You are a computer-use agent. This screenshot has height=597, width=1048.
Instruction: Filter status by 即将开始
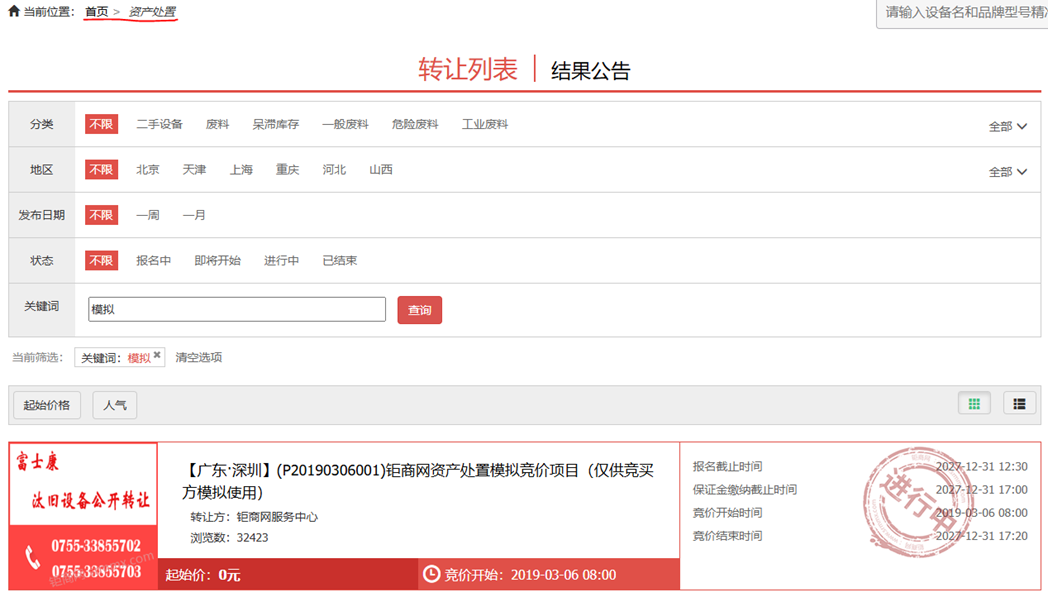pos(217,261)
